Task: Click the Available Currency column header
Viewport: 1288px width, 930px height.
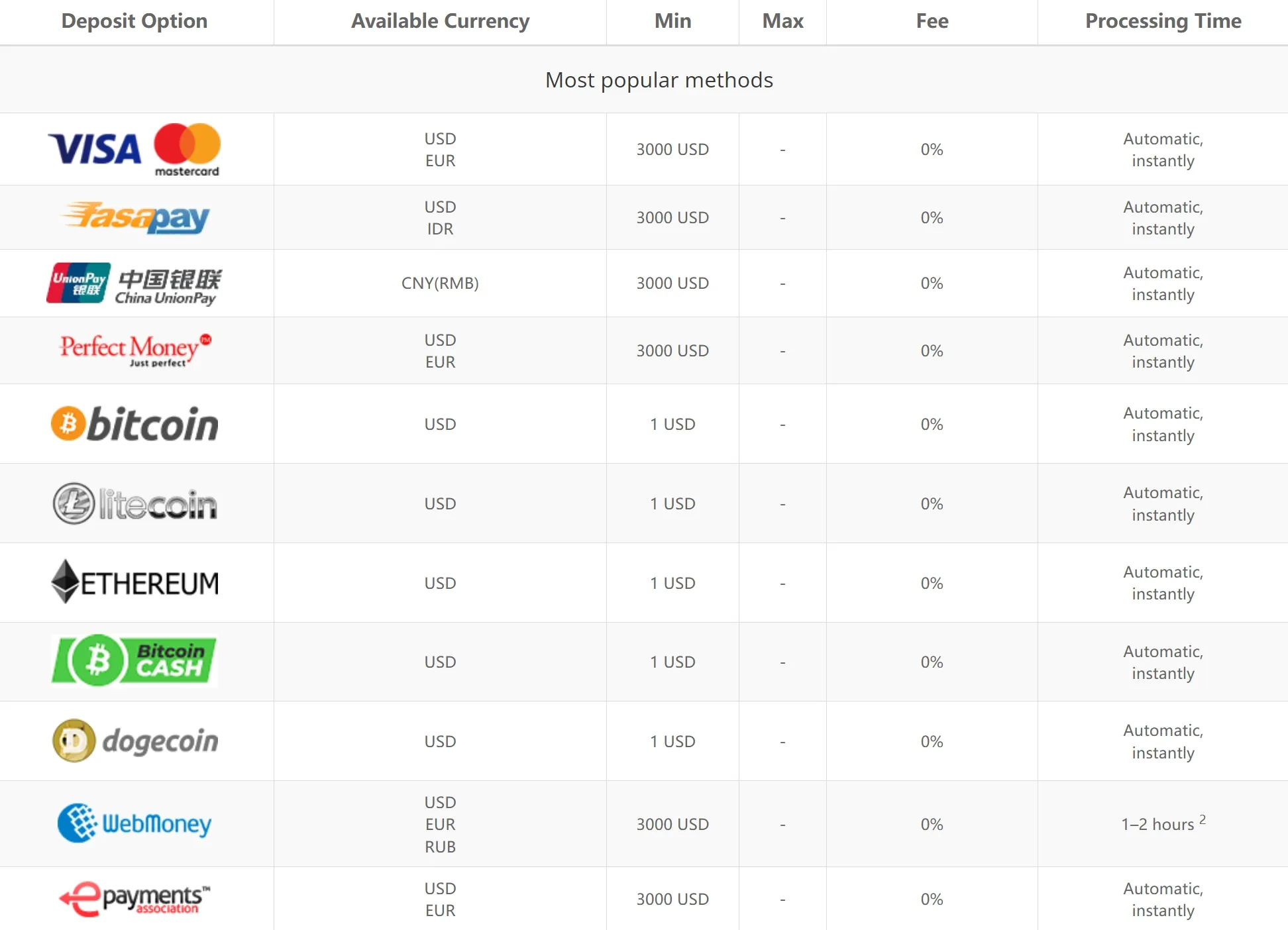Action: tap(441, 21)
